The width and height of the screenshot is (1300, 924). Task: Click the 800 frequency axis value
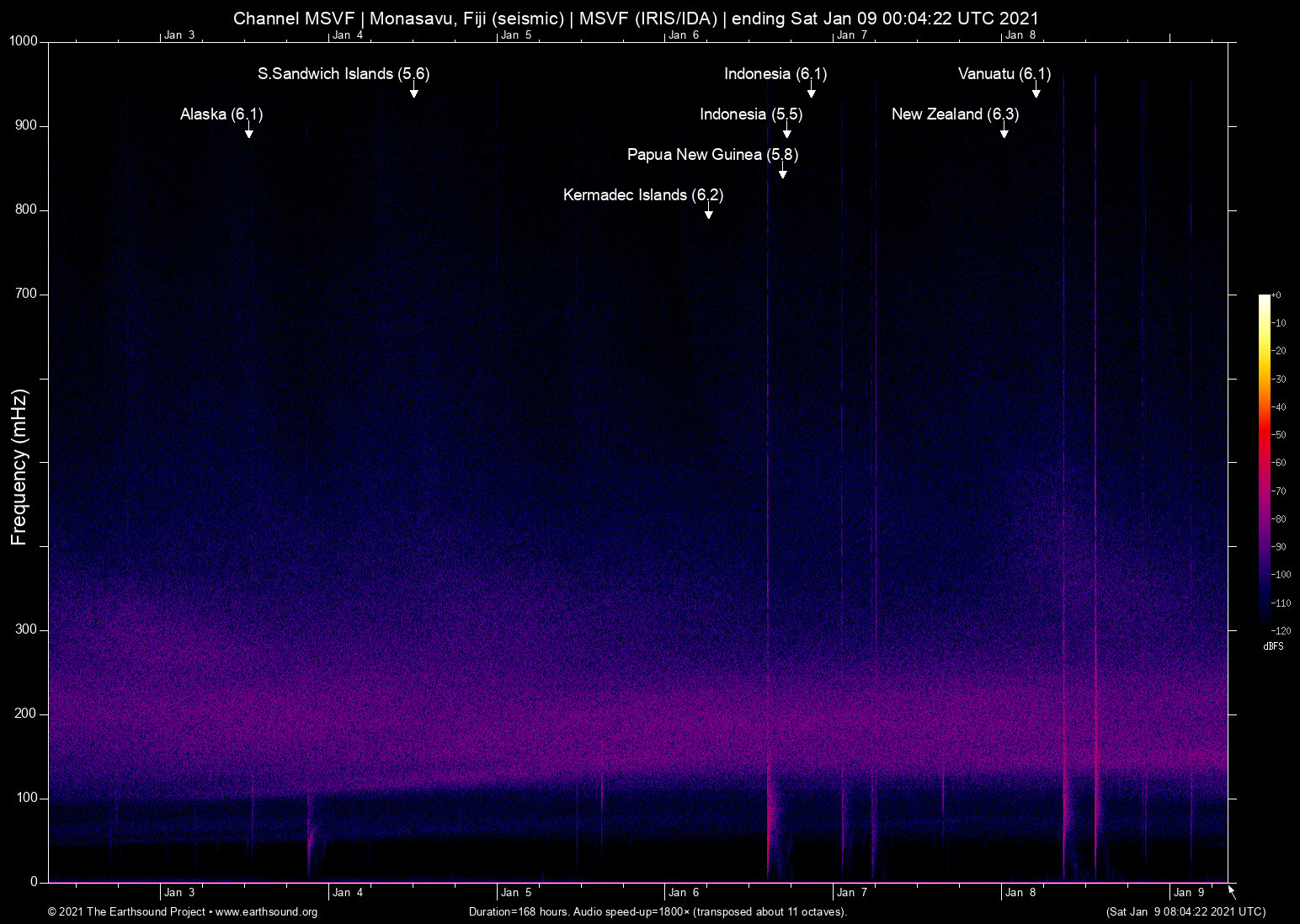26,210
